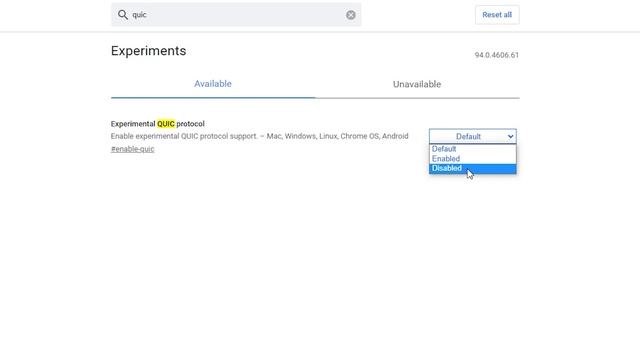The height and width of the screenshot is (360, 640).
Task: Choose Default in the dropdown list
Action: click(473, 149)
